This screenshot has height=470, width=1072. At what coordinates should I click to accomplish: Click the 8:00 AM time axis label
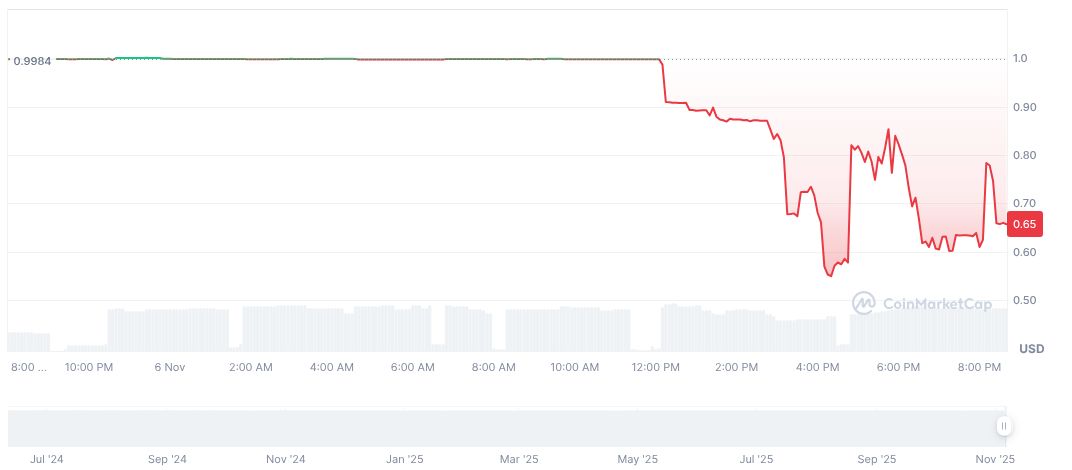coord(494,367)
